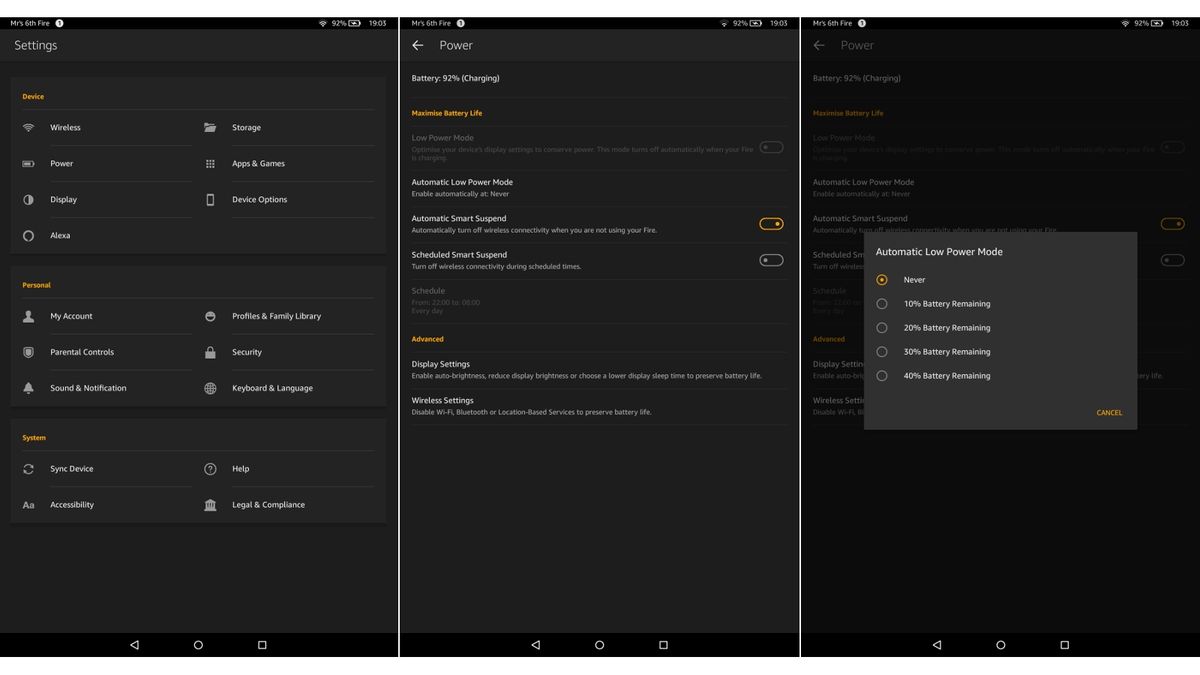Open Apps & Games from its grid icon
The width and height of the screenshot is (1200, 675).
coord(210,163)
